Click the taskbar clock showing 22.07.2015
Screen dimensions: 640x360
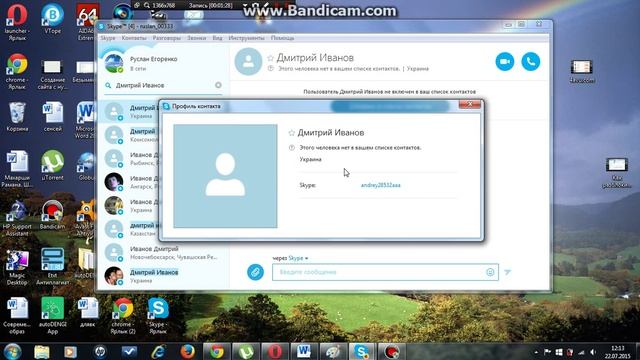point(618,352)
